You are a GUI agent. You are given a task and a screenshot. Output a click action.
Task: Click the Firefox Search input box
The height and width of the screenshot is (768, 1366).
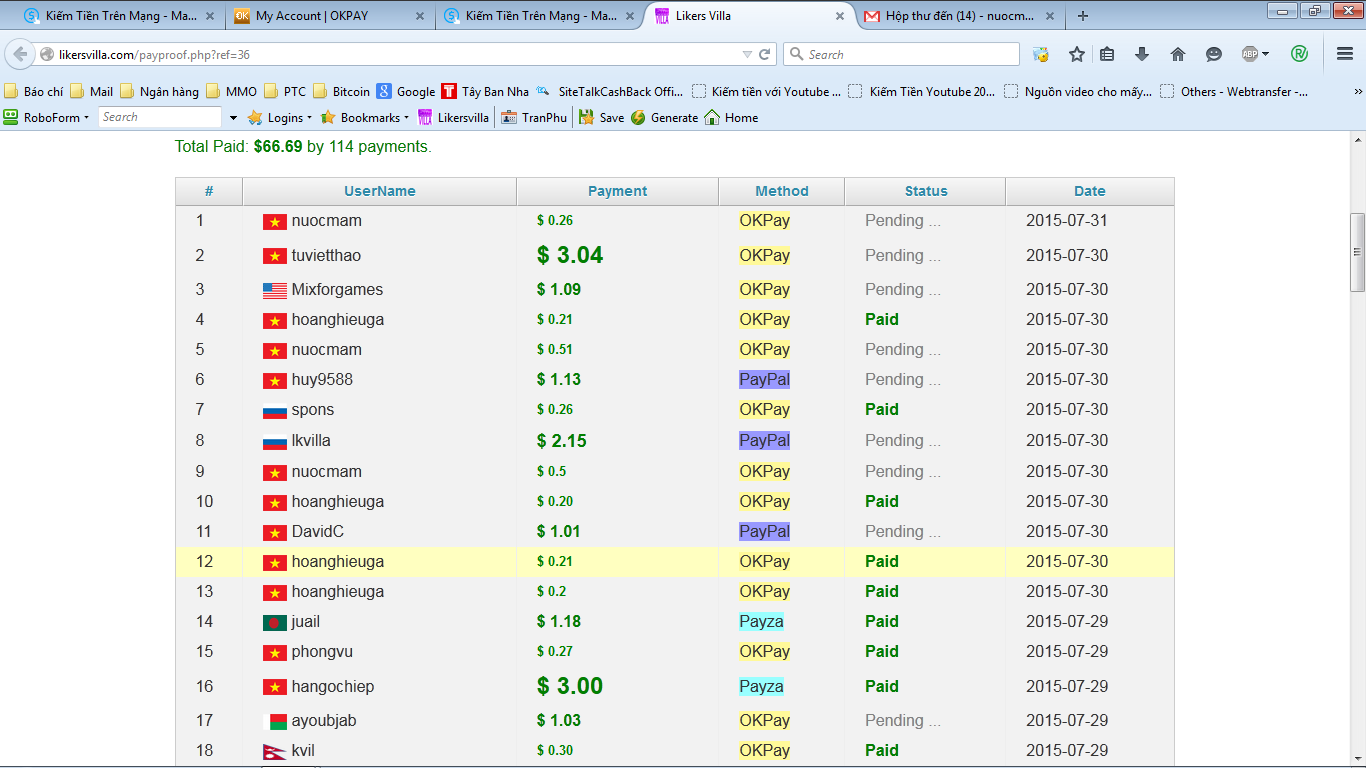(910, 54)
